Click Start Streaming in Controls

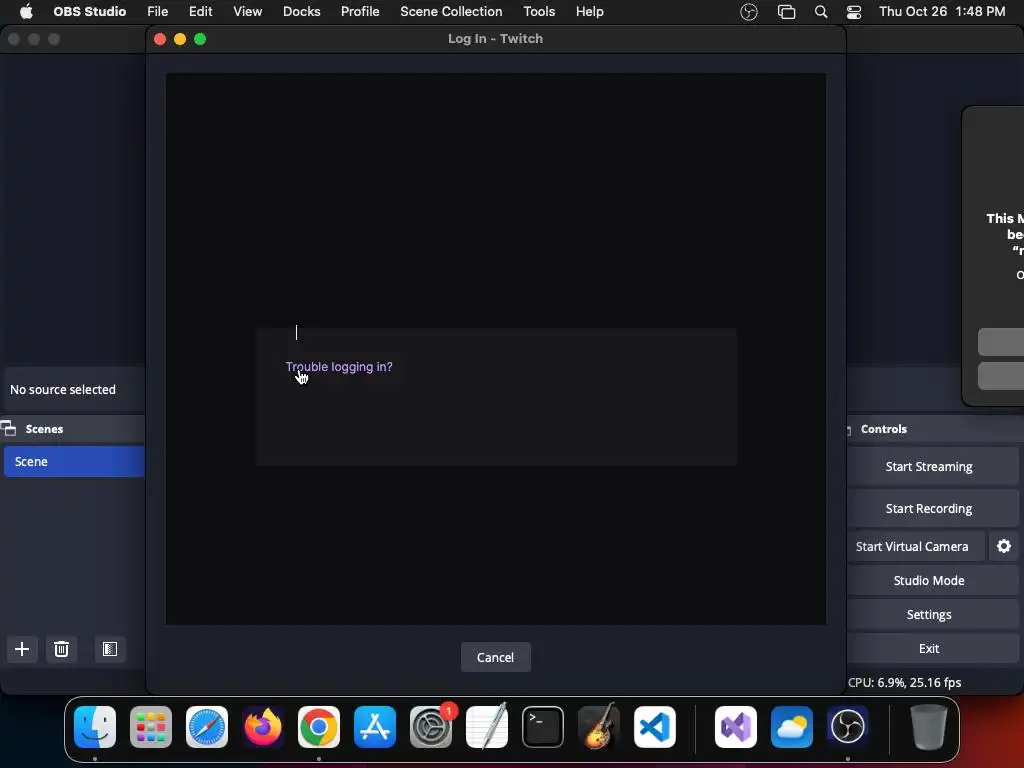tap(929, 466)
